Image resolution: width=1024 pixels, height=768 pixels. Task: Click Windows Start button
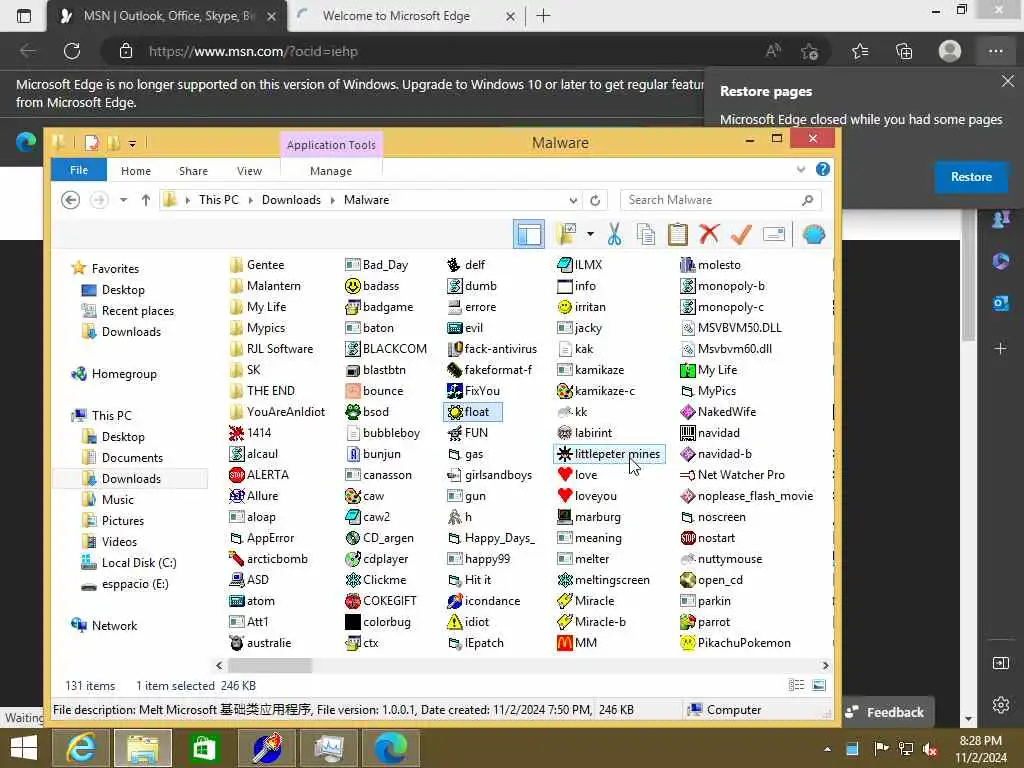pos(24,748)
